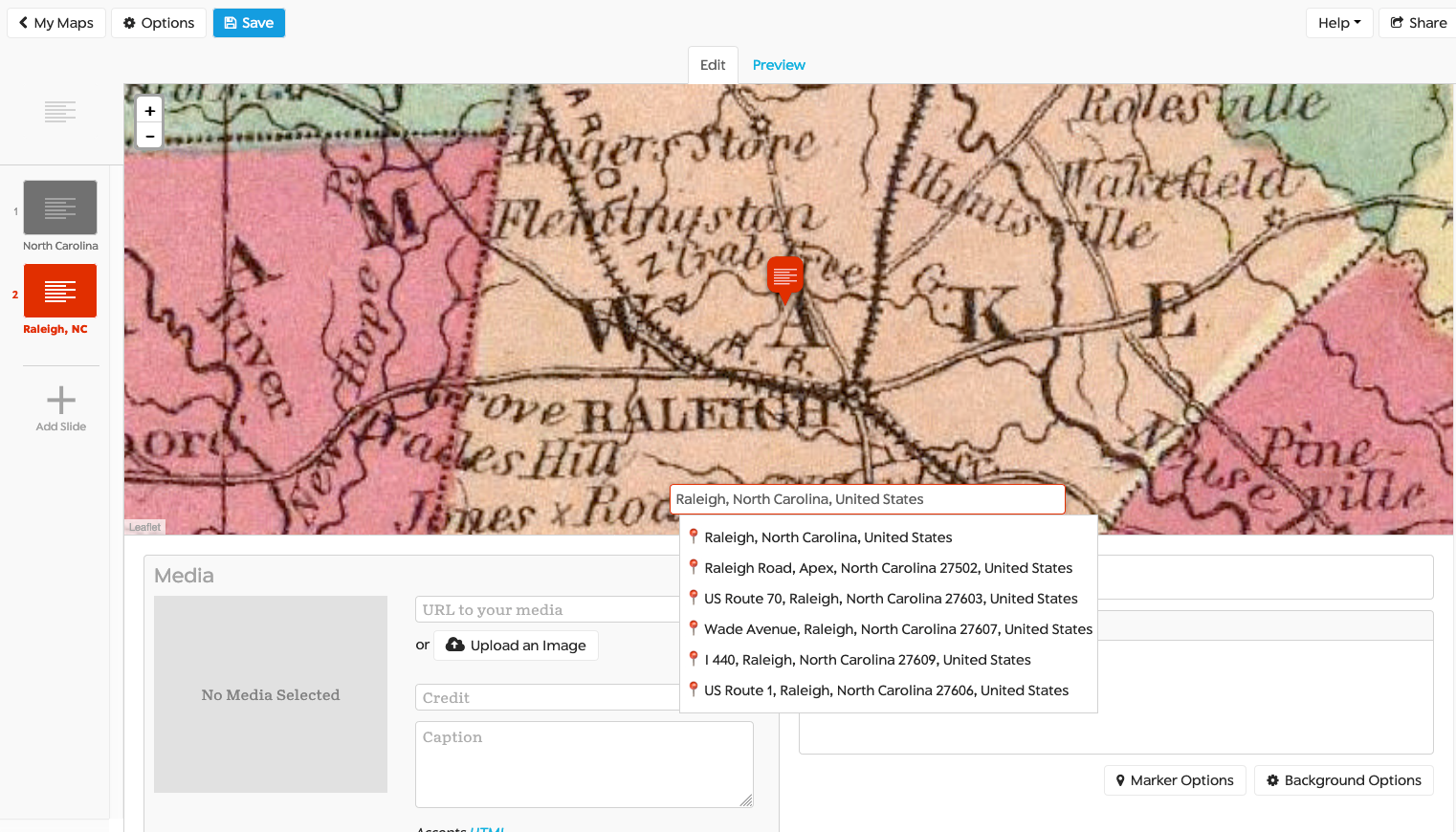The image size is (1456, 832).
Task: Click the overview slide icon atop the sidebar
Action: (60, 111)
